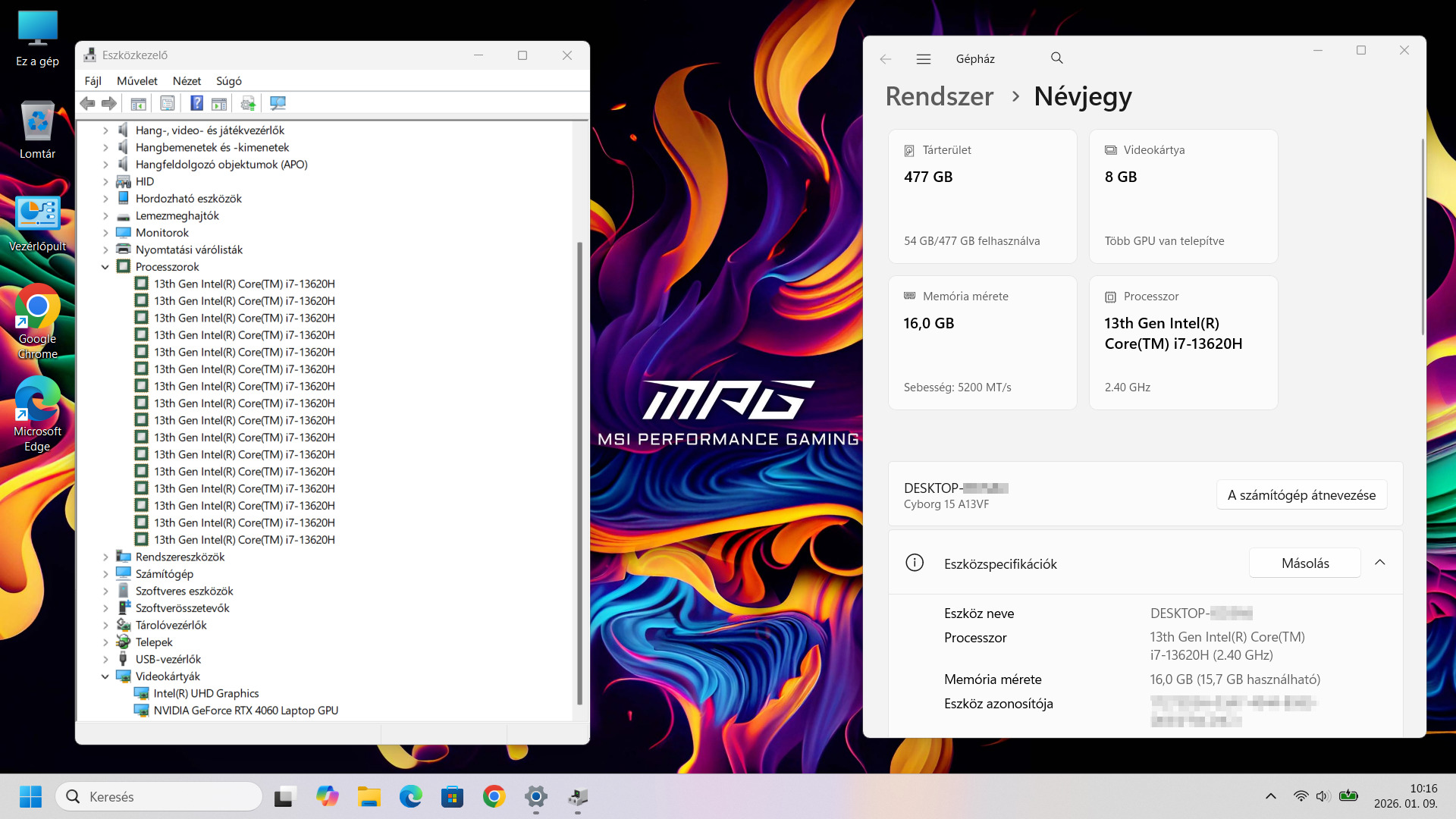Click the Keresés taskbar search box
This screenshot has height=819, width=1456.
coord(159,796)
